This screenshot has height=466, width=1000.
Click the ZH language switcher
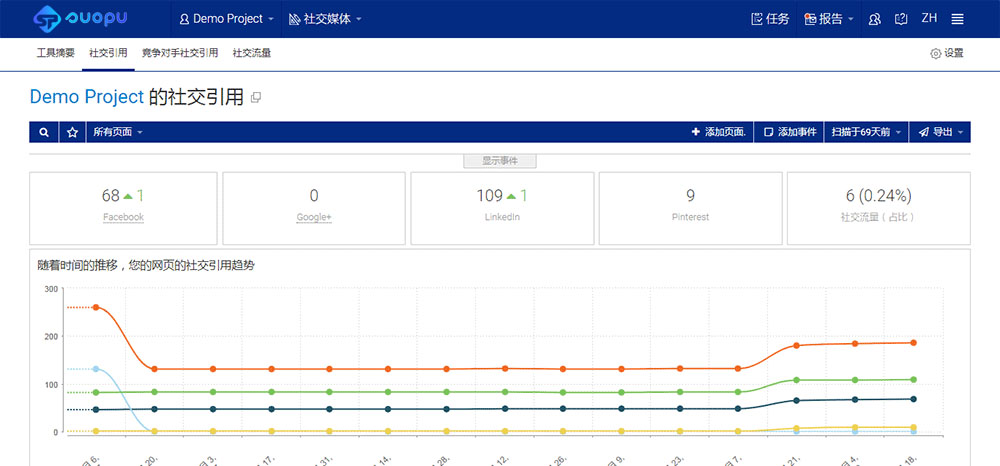(x=929, y=18)
